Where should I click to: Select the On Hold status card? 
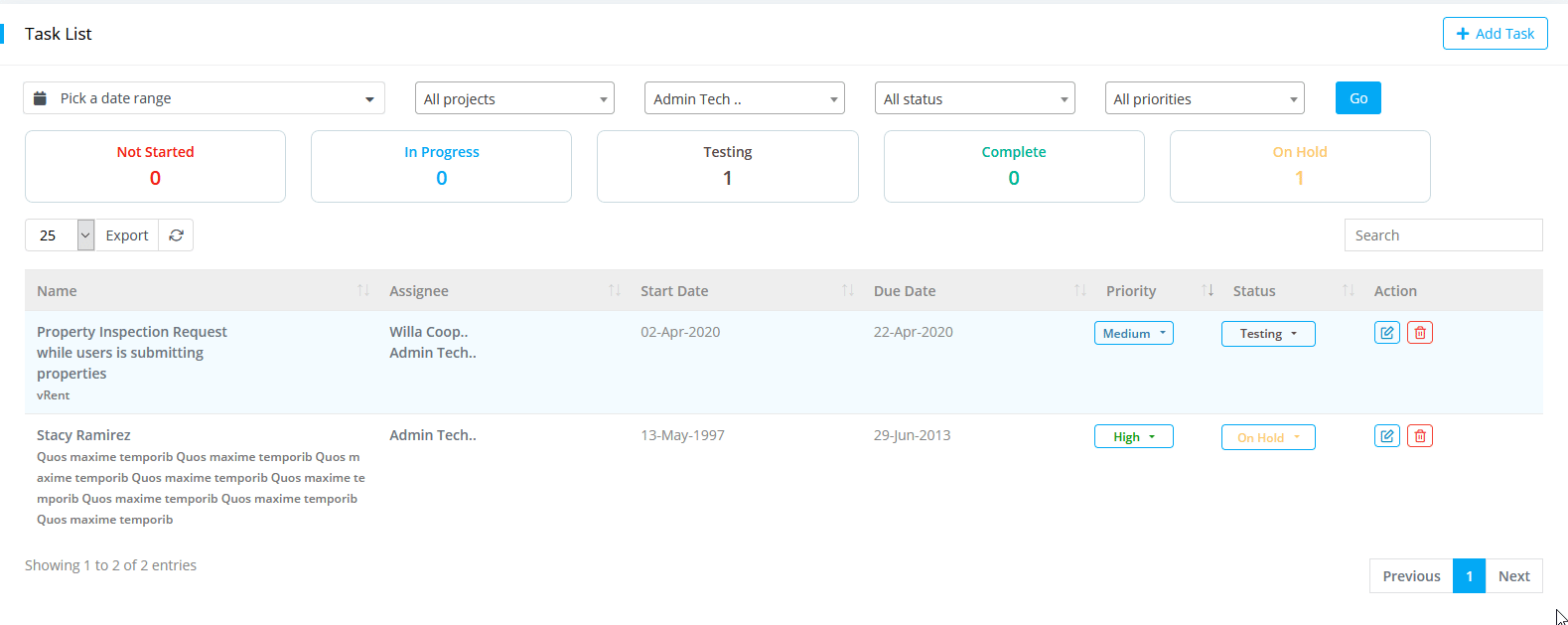[1299, 167]
